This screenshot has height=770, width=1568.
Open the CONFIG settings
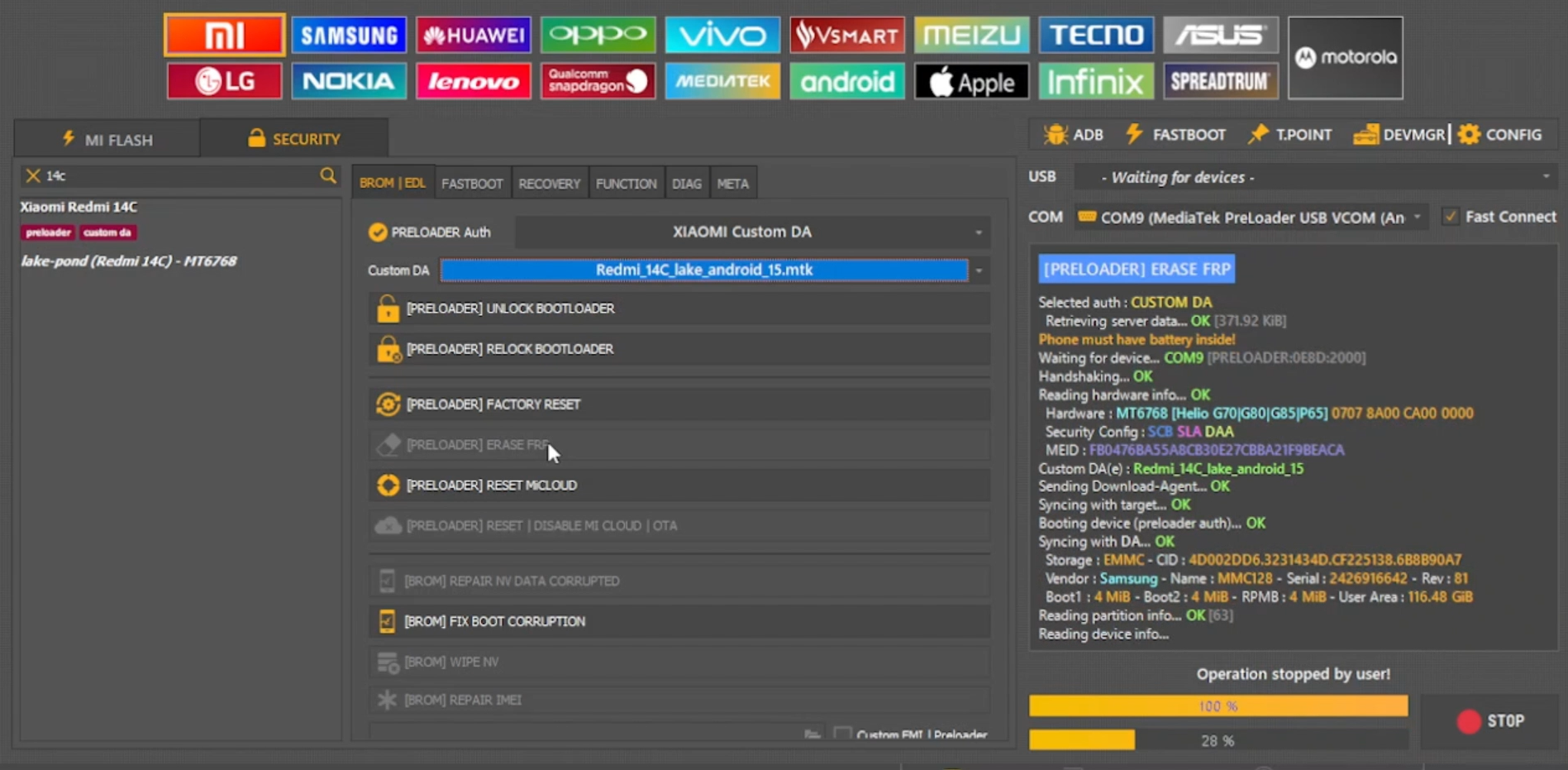pos(1500,135)
